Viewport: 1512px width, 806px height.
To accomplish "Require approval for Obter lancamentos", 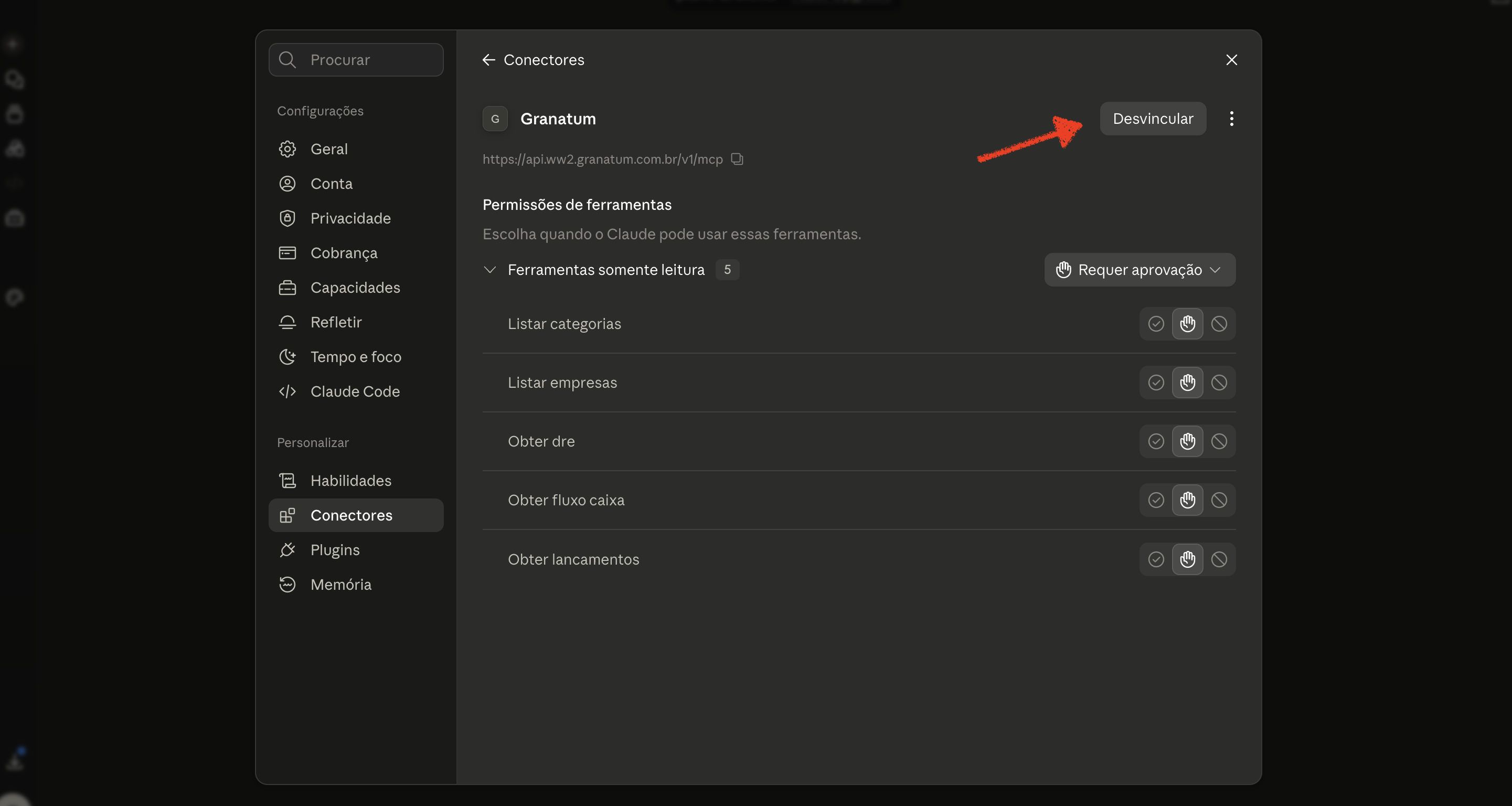I will coord(1187,559).
